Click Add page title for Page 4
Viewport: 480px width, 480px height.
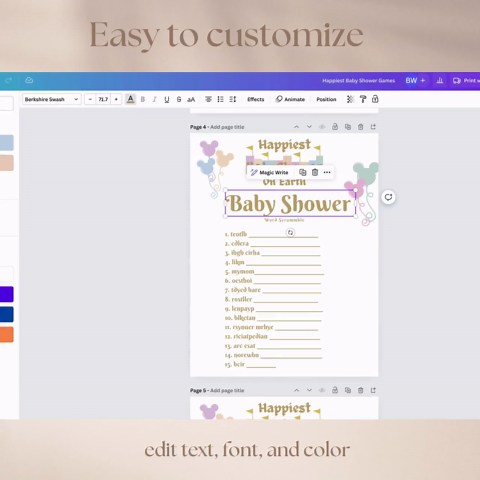(x=227, y=127)
